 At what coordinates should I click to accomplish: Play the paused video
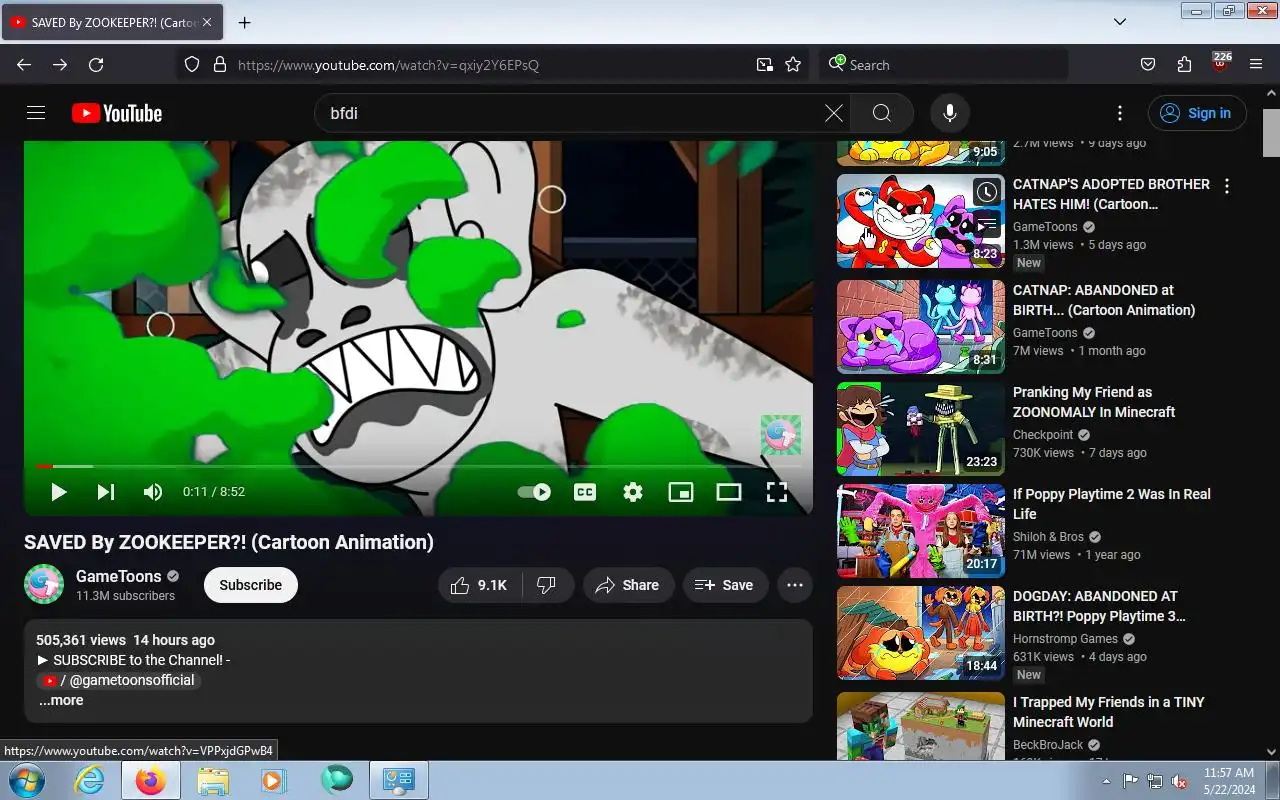(x=58, y=492)
